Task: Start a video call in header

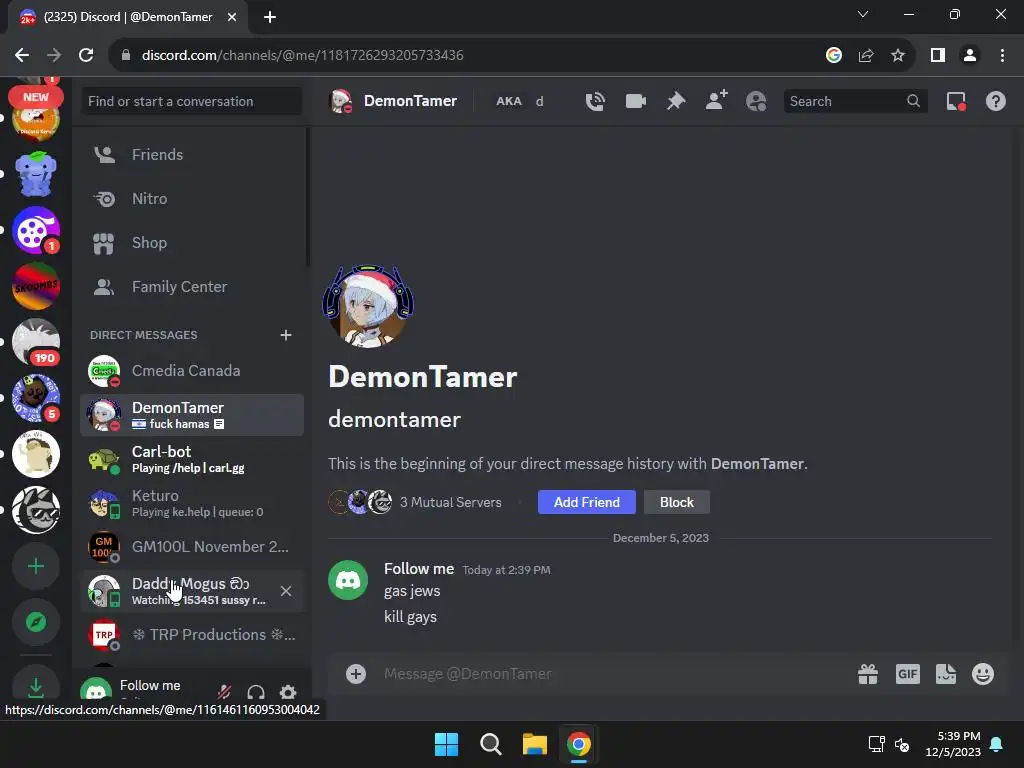Action: click(635, 101)
